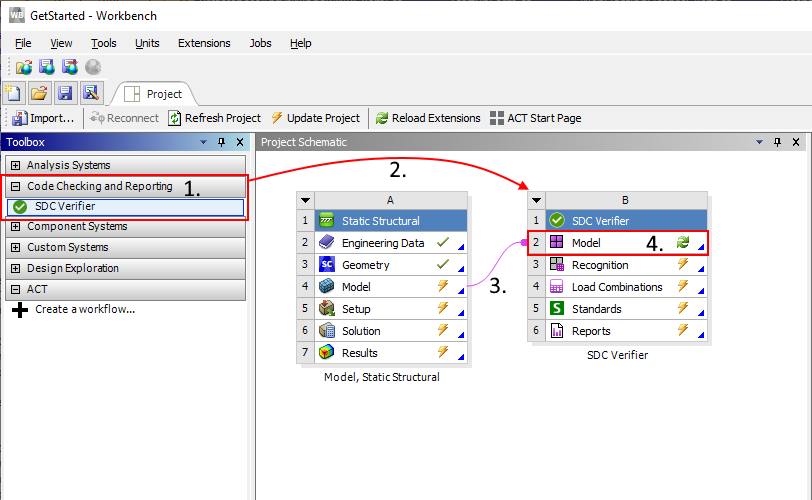Click the Results cell icon in system A
Screen dimensions: 812x500
326,353
